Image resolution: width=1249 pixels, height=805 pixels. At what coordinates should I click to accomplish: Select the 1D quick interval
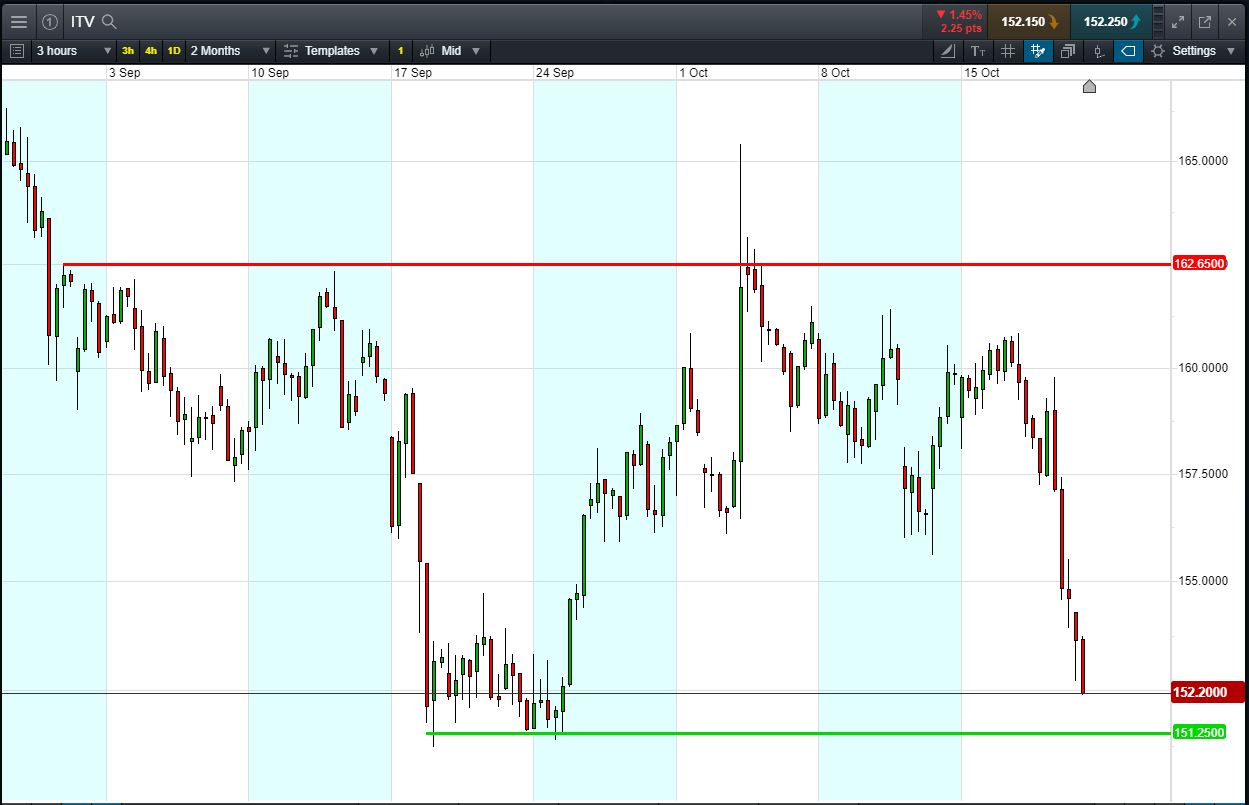174,50
